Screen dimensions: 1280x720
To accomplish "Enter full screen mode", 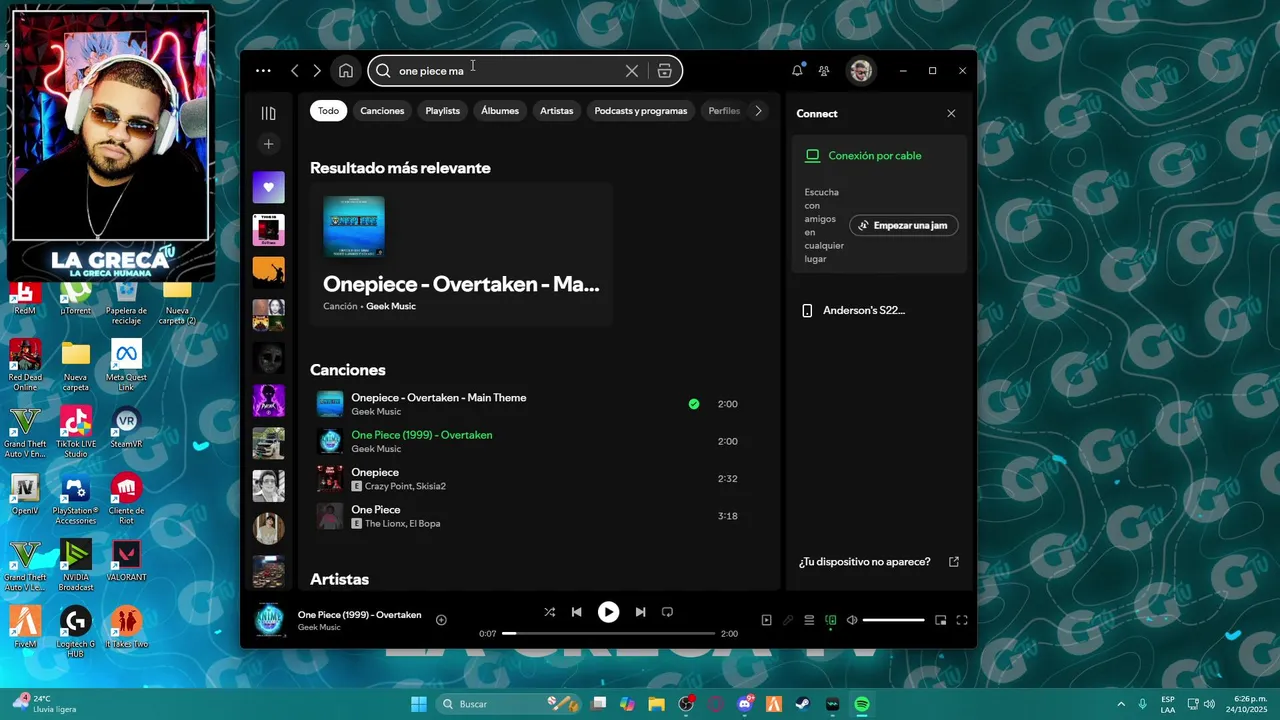I will coord(962,620).
